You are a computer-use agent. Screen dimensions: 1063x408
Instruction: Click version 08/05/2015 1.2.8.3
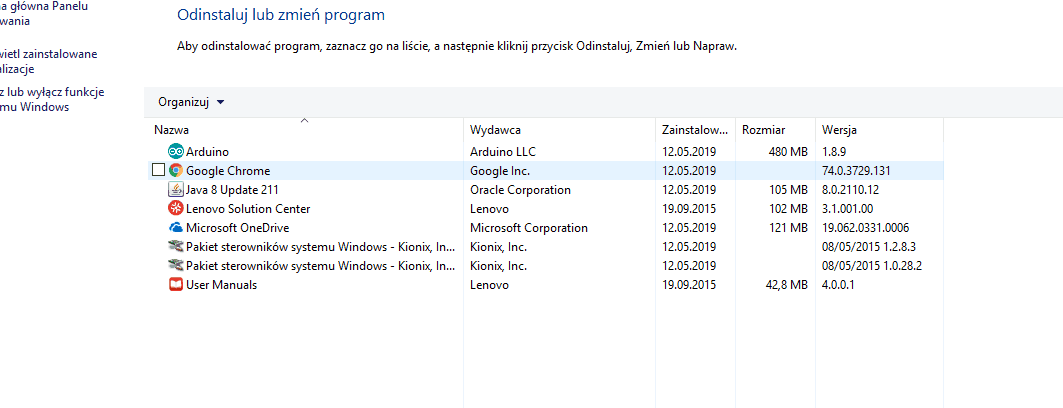click(x=869, y=247)
